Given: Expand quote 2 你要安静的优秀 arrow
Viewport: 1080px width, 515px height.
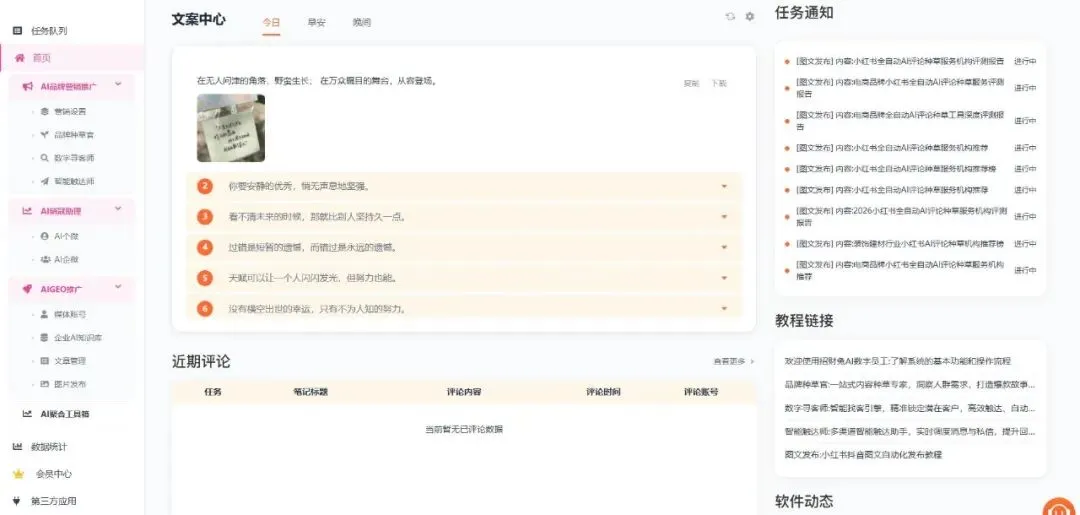Looking at the screenshot, I should pos(724,187).
